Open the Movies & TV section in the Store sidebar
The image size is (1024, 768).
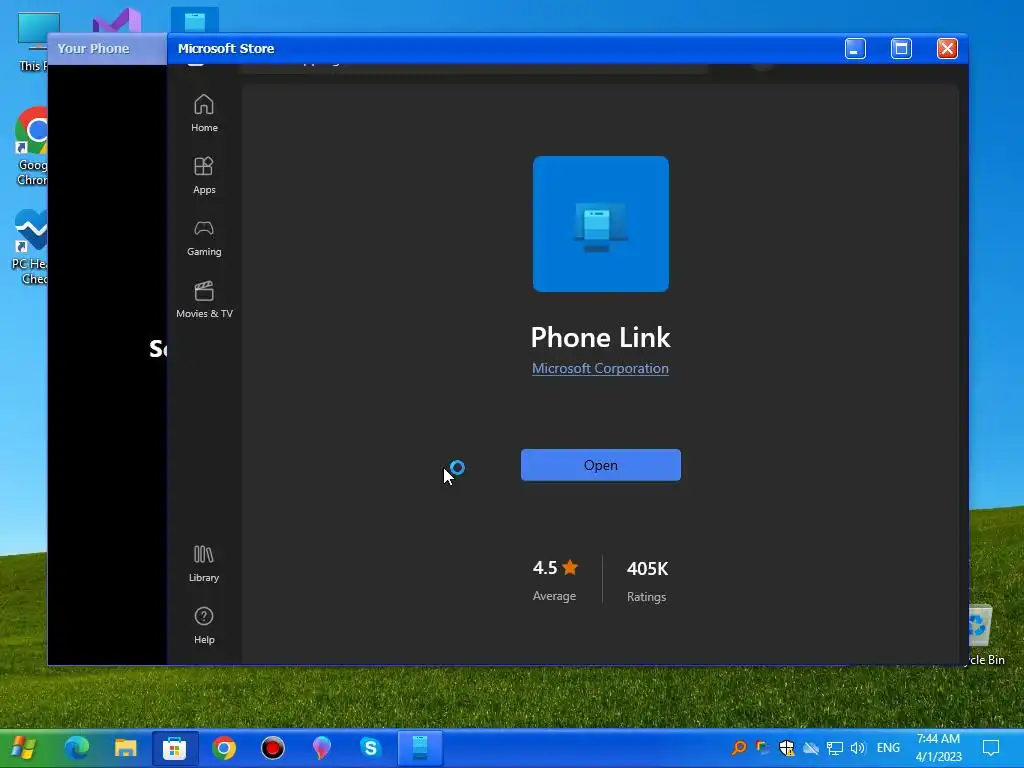pos(204,299)
